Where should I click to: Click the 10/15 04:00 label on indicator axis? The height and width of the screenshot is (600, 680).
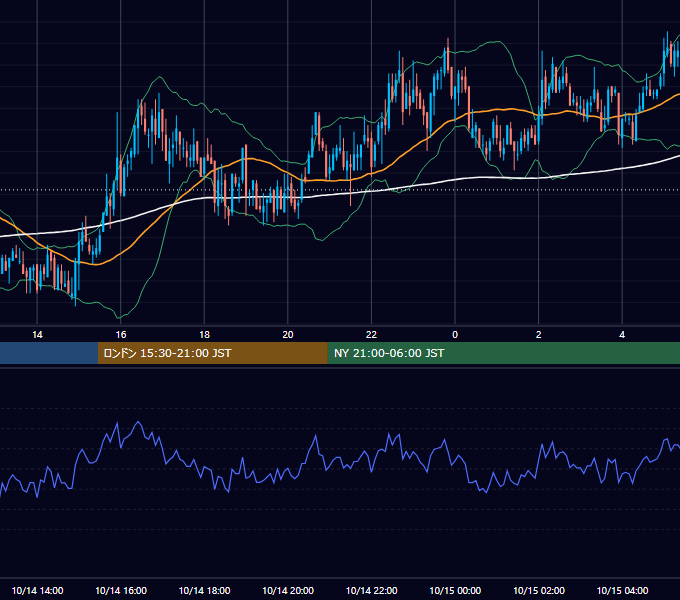pos(622,590)
